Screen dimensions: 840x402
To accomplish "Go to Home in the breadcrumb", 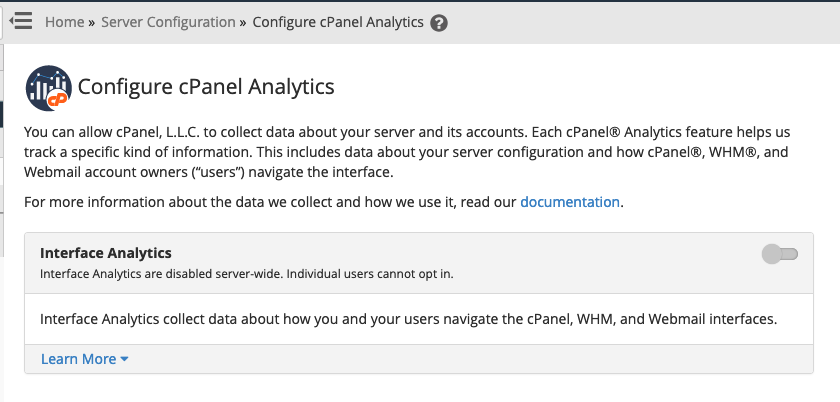I will [x=65, y=21].
